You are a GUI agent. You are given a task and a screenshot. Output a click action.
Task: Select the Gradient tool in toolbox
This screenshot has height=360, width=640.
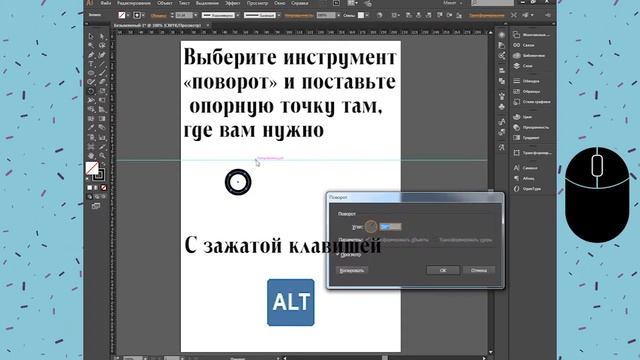point(102,119)
